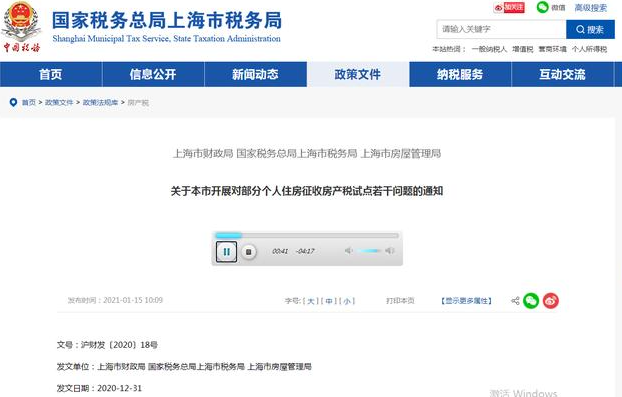Screen dimensions: 622x397
Task: Go to 首页 in breadcrumb
Action: pos(29,103)
